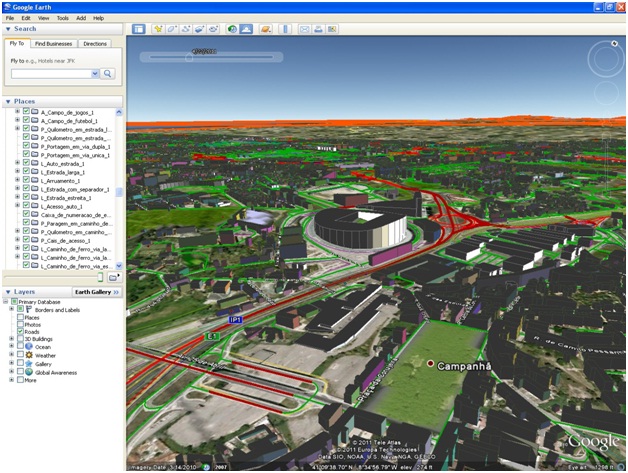Click the Global Awareness globe icon
Viewport: 628px width, 473px height.
[x=29, y=372]
